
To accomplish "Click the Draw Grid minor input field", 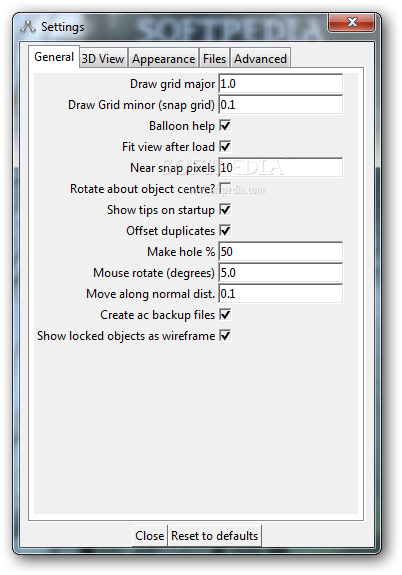I will [281, 105].
